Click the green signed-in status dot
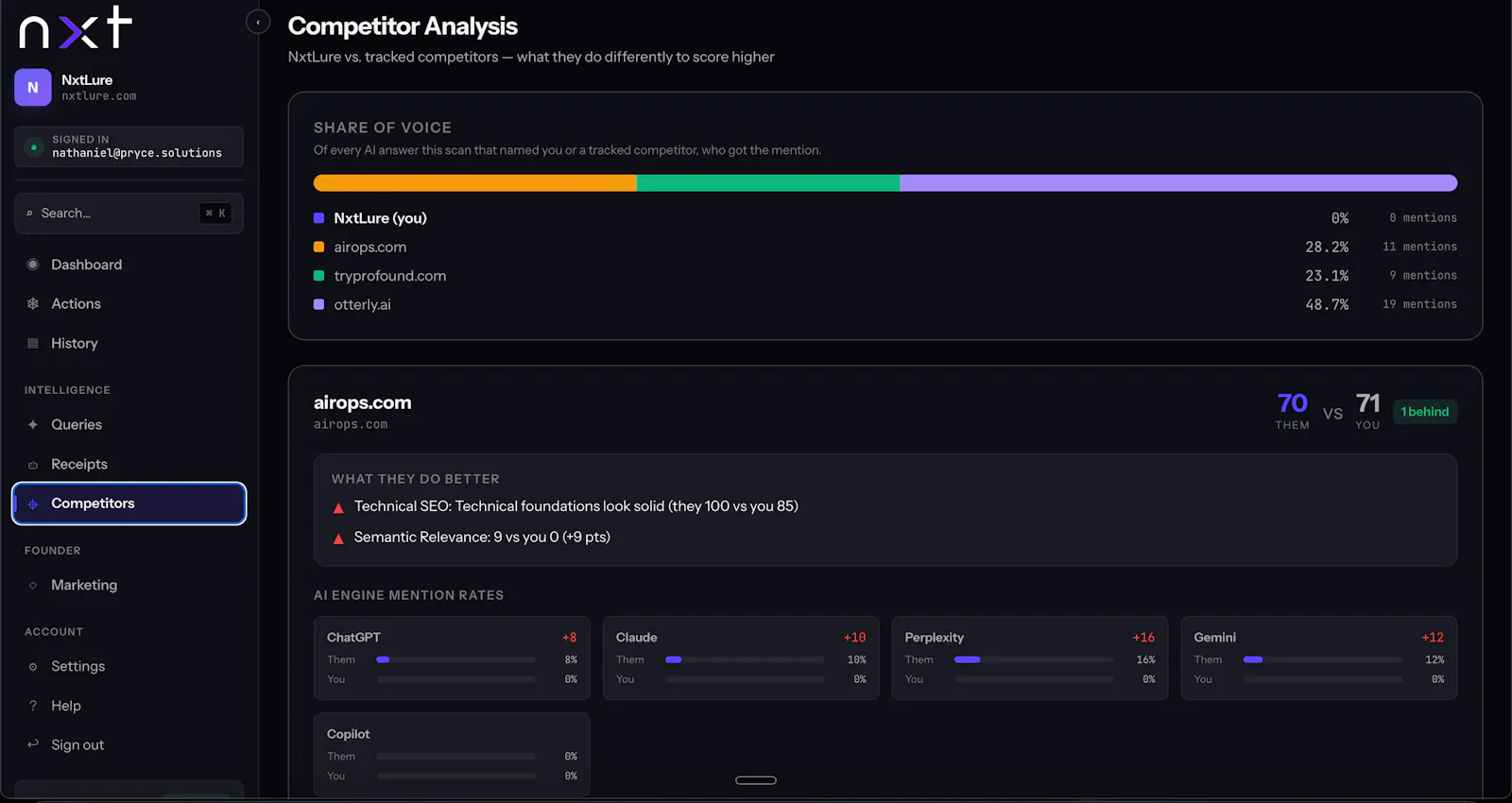1512x803 pixels. pyautogui.click(x=34, y=146)
